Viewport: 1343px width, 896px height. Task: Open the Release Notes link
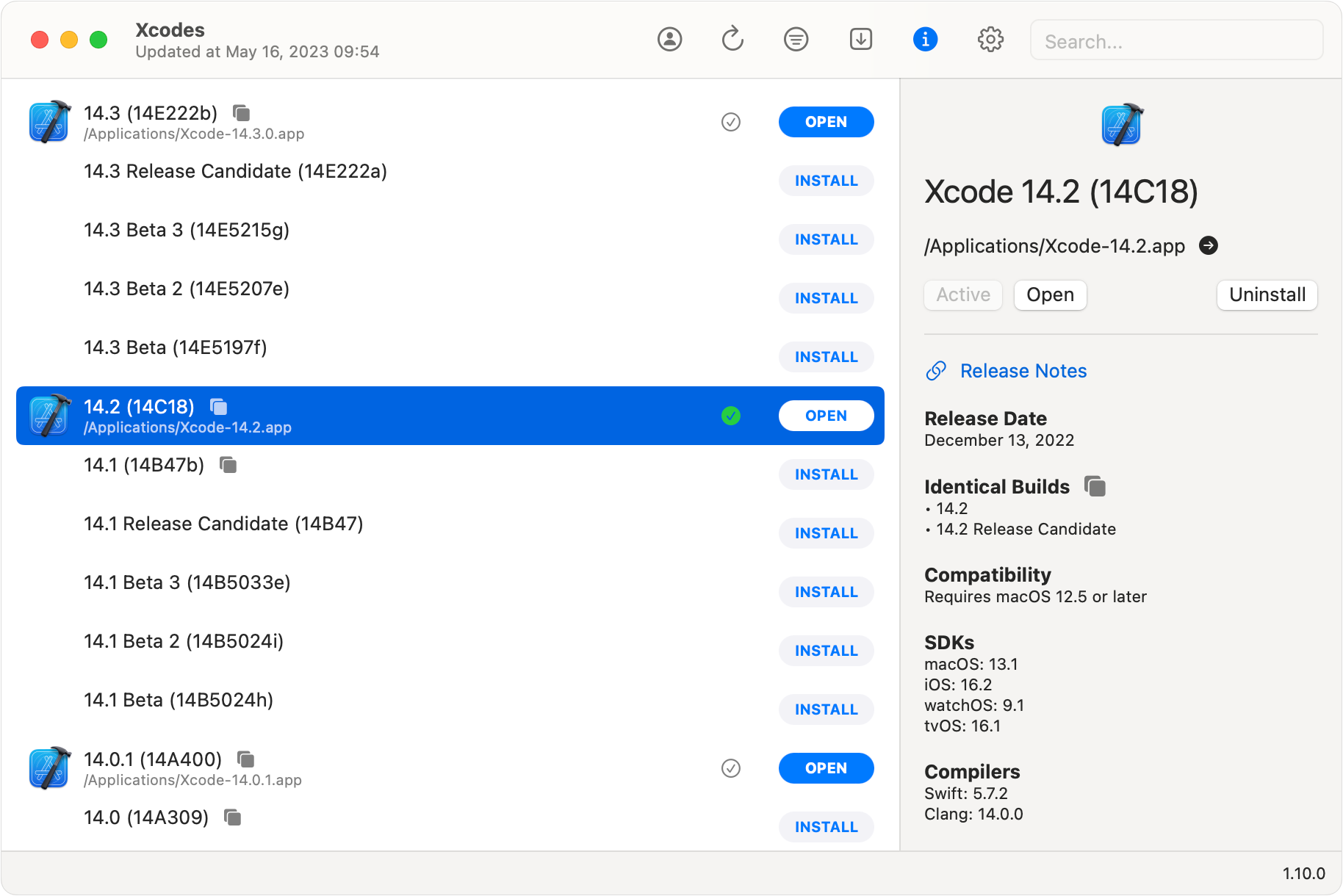pos(1023,371)
